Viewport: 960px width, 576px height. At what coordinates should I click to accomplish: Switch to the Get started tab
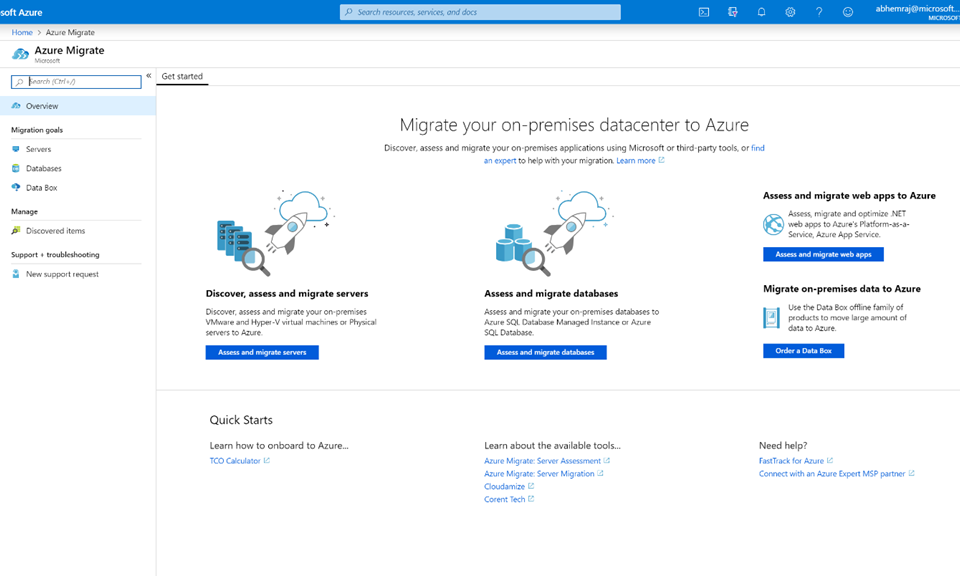coord(182,77)
